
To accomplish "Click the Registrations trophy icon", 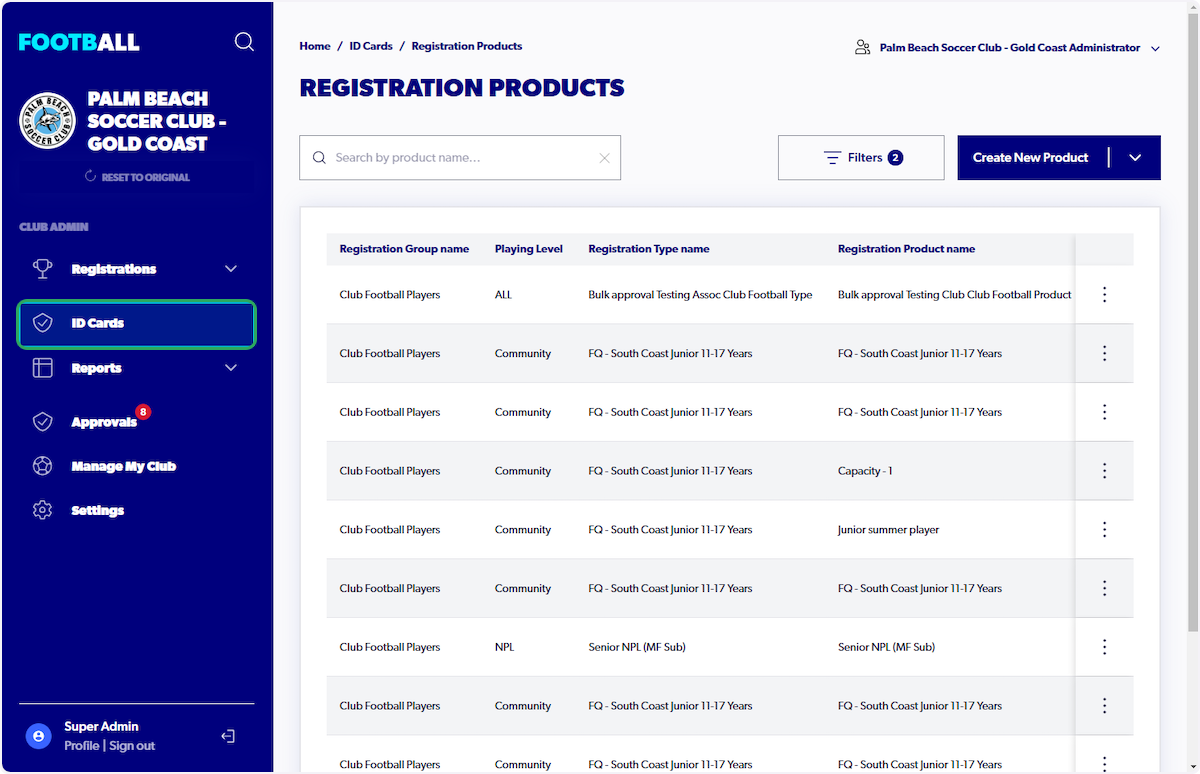I will click(x=42, y=269).
